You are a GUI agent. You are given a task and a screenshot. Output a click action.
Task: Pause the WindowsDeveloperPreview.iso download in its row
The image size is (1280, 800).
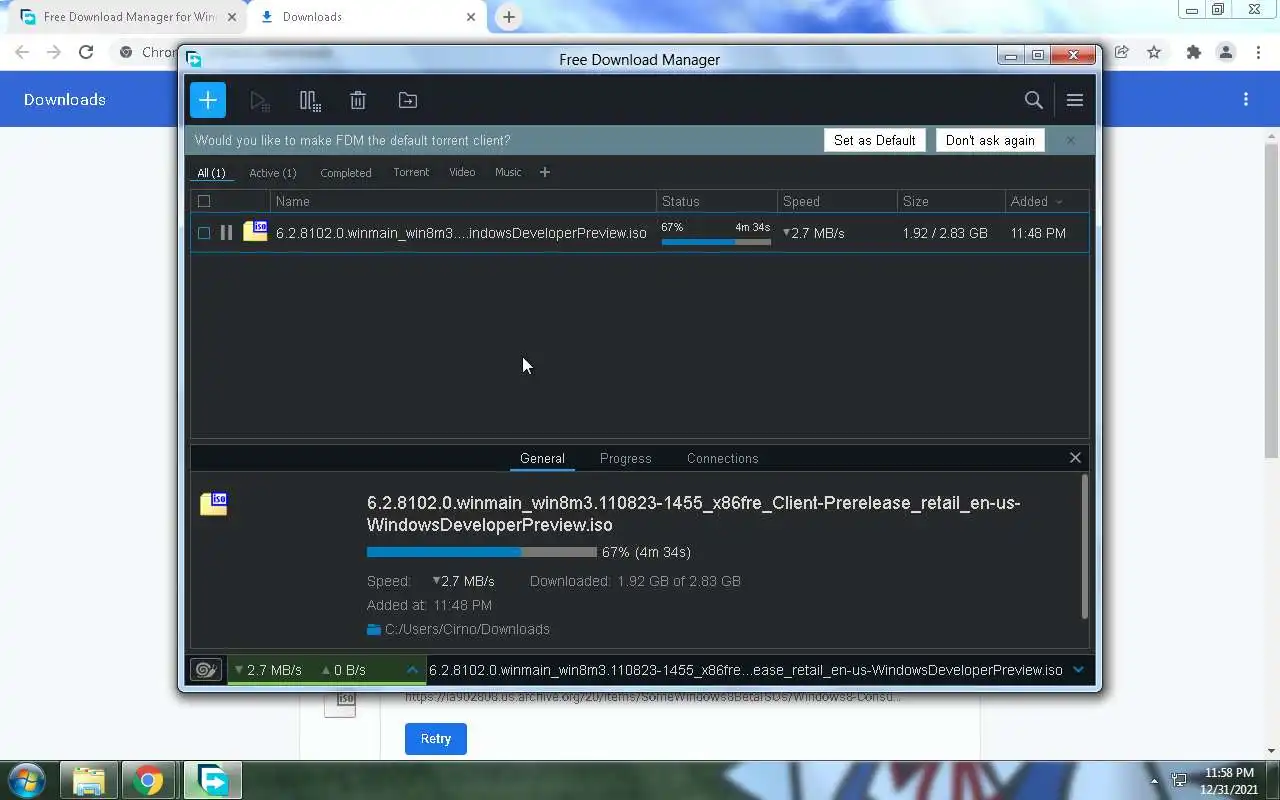point(226,233)
